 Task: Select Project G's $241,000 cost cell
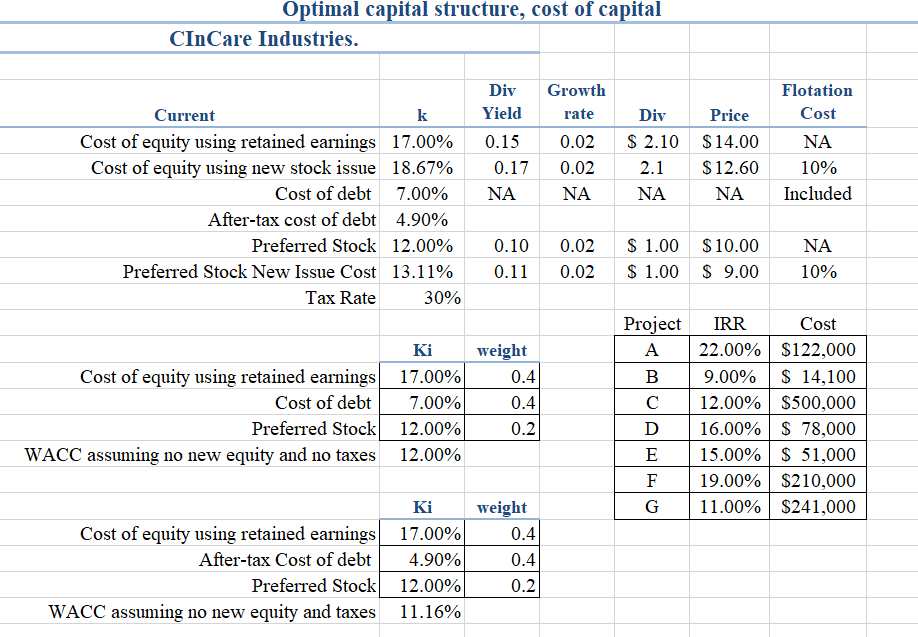(x=817, y=507)
